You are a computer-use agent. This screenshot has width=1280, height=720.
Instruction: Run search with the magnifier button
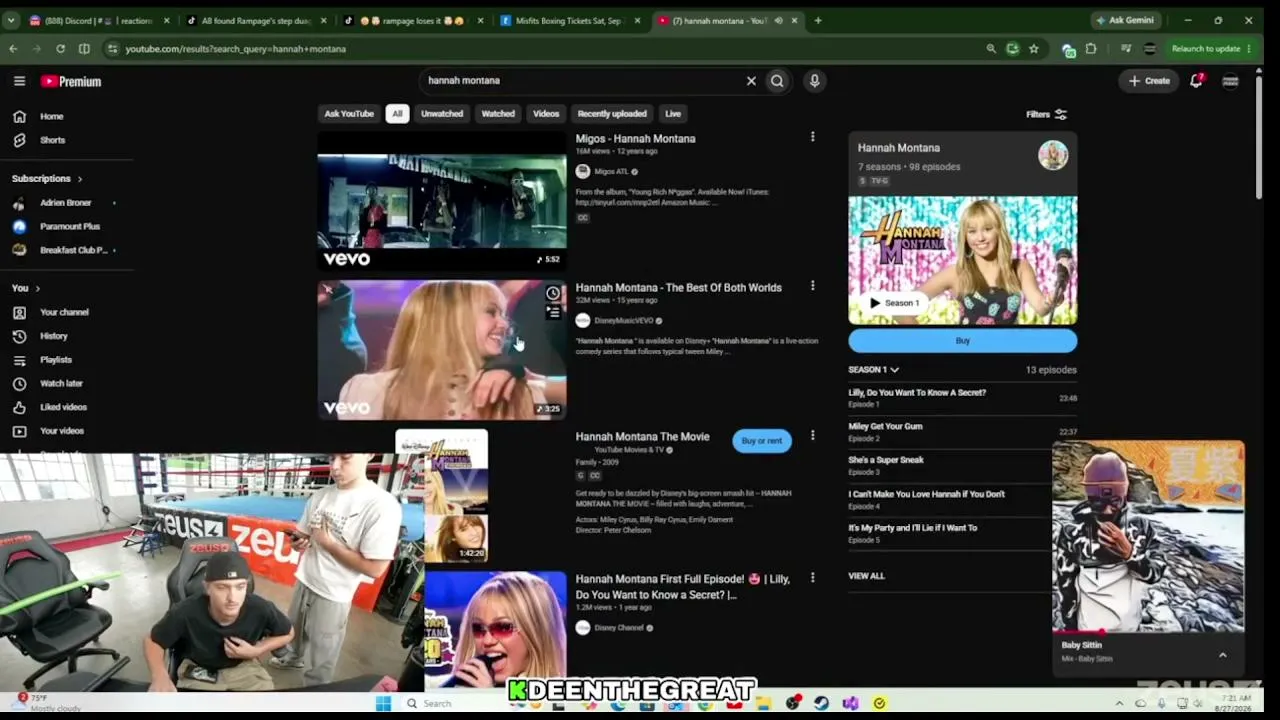[x=777, y=81]
